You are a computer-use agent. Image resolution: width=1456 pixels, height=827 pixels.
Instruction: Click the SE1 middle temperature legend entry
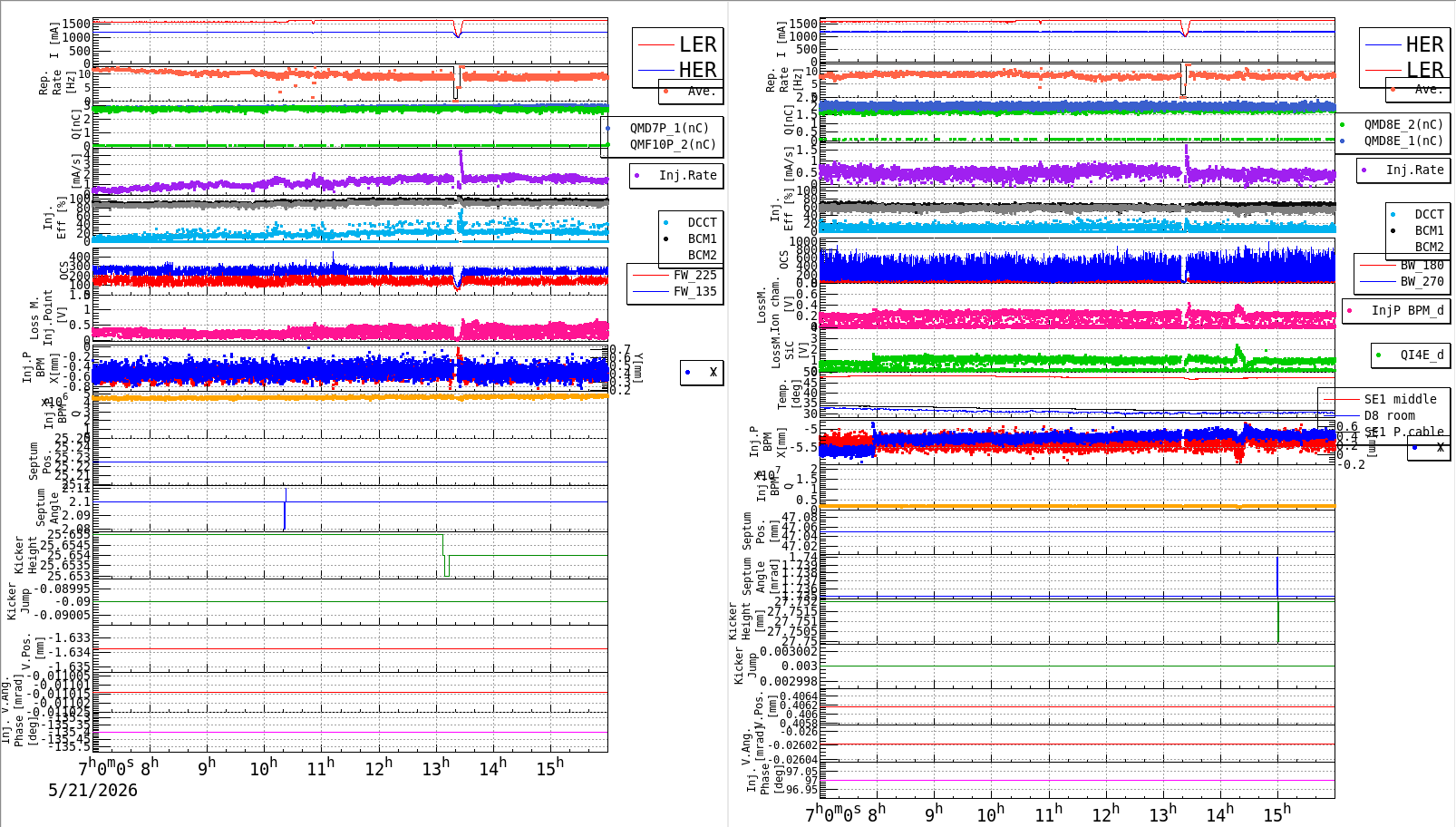tap(1400, 399)
